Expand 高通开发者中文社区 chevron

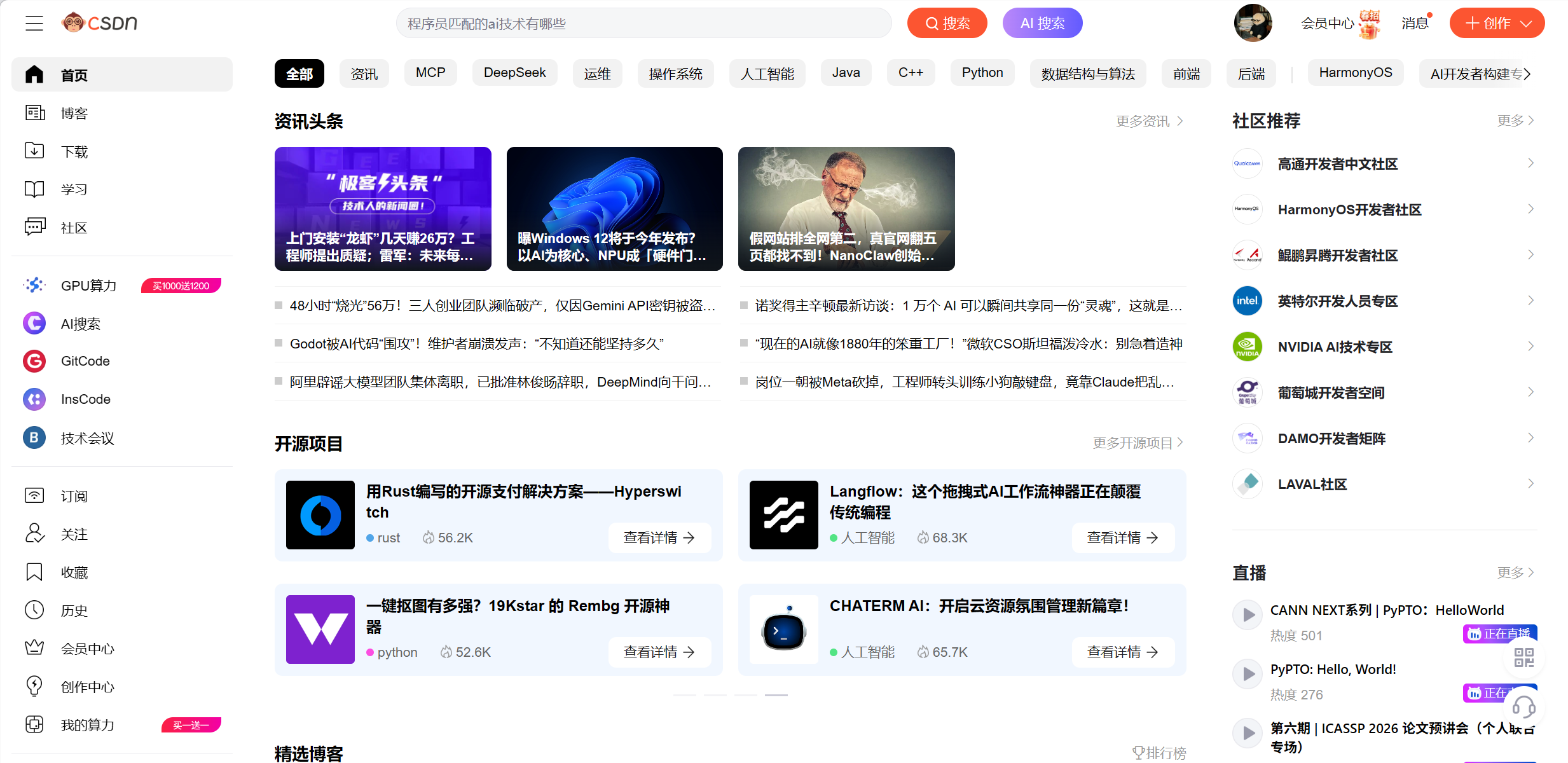tap(1530, 164)
